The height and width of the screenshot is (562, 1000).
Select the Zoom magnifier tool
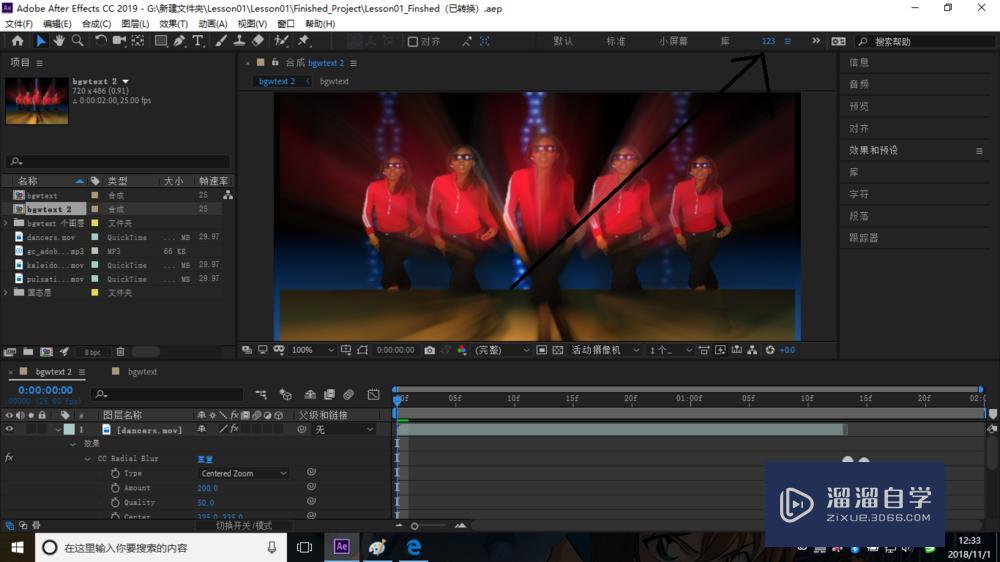pos(77,41)
